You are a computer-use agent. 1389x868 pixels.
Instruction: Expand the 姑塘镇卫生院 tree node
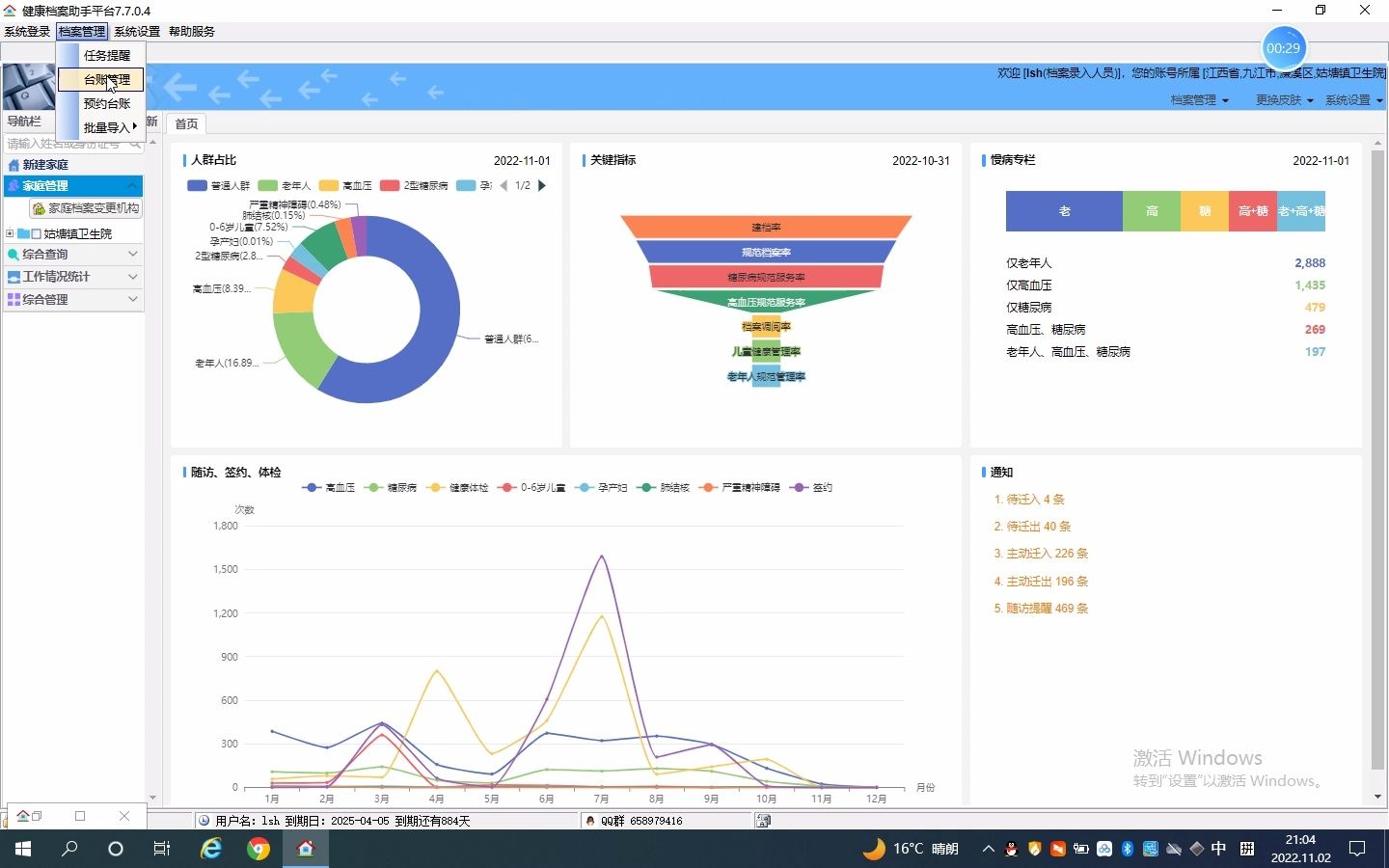click(10, 233)
